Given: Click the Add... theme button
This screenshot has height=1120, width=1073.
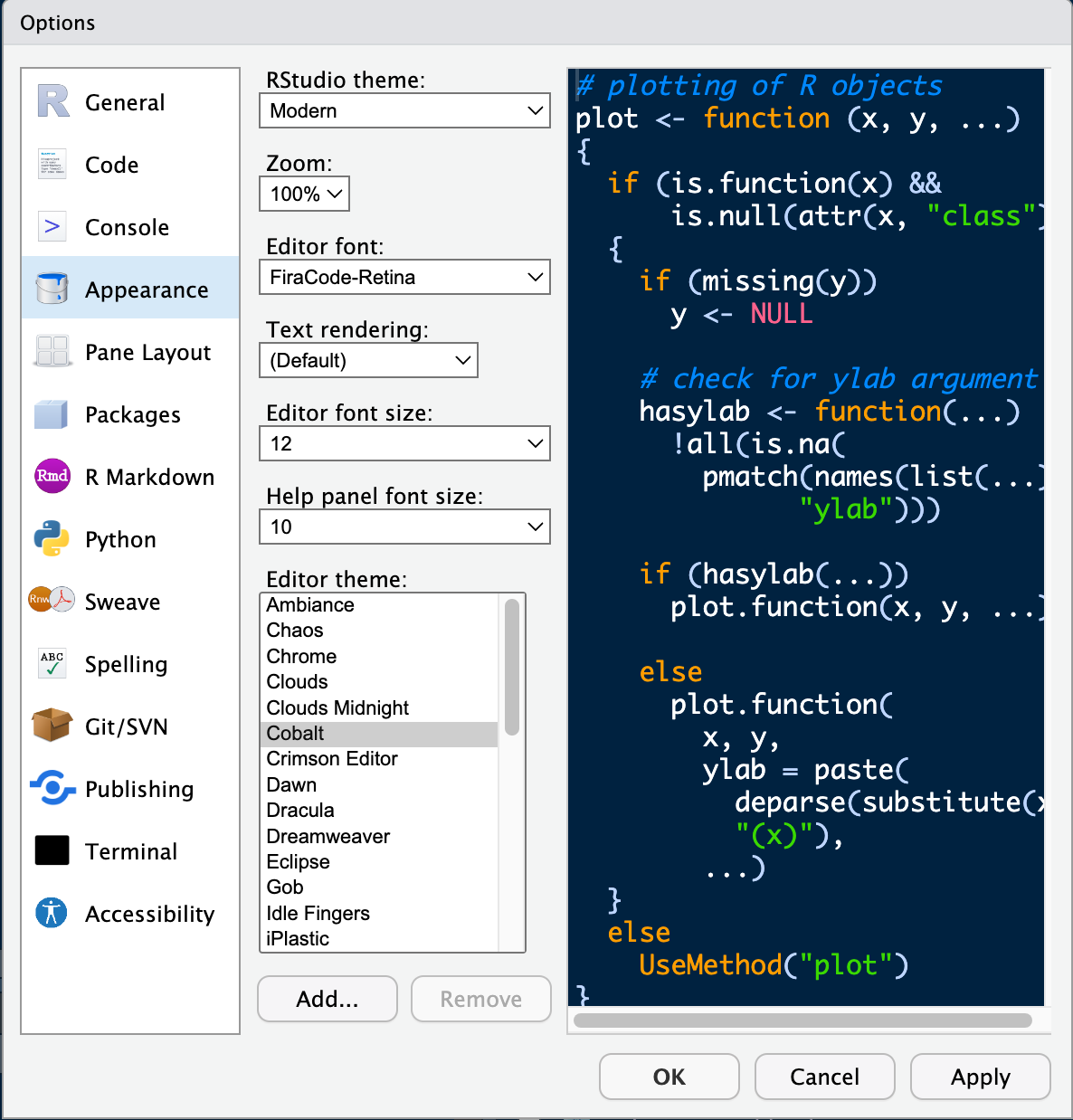Looking at the screenshot, I should coord(328,999).
